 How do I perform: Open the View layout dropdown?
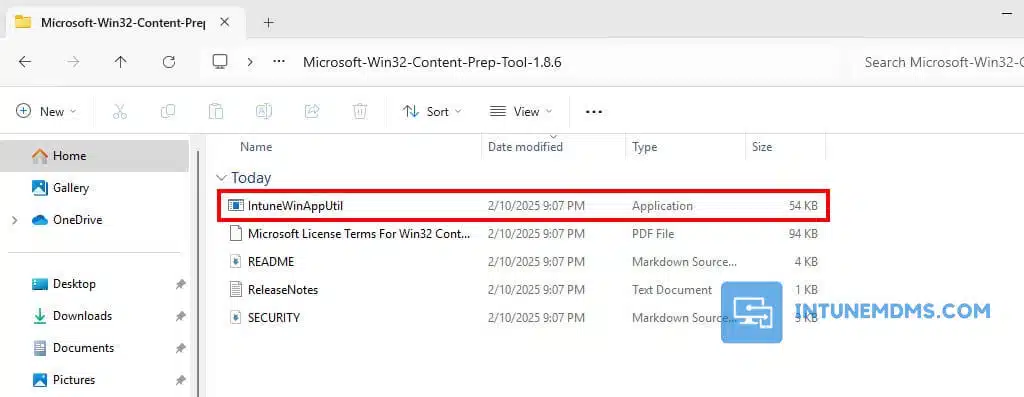click(520, 112)
